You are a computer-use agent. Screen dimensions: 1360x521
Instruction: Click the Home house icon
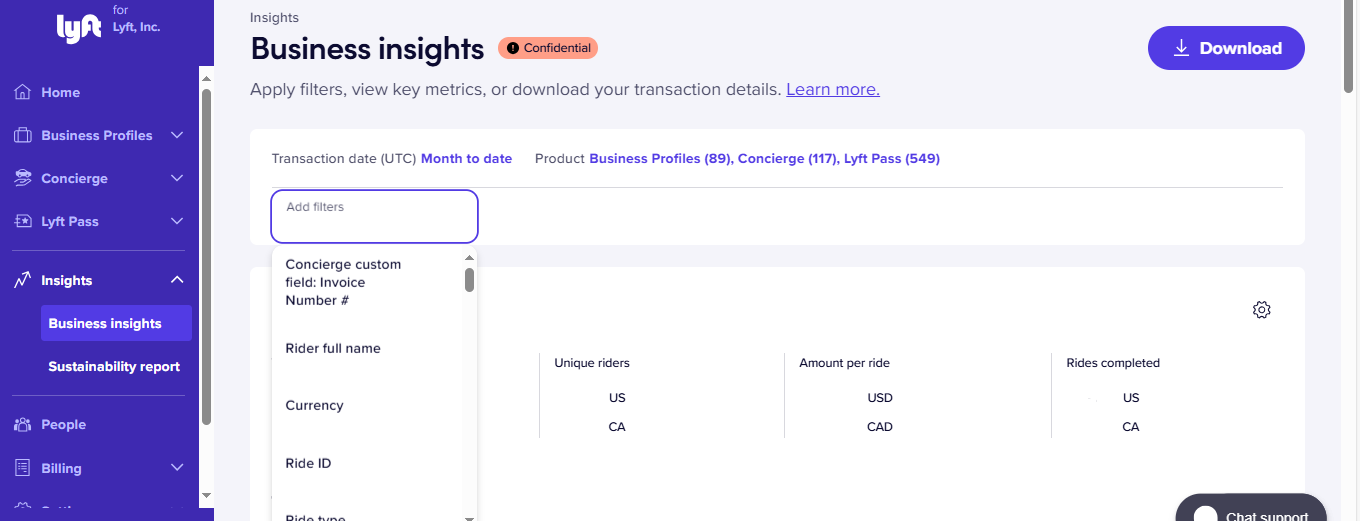click(x=22, y=92)
